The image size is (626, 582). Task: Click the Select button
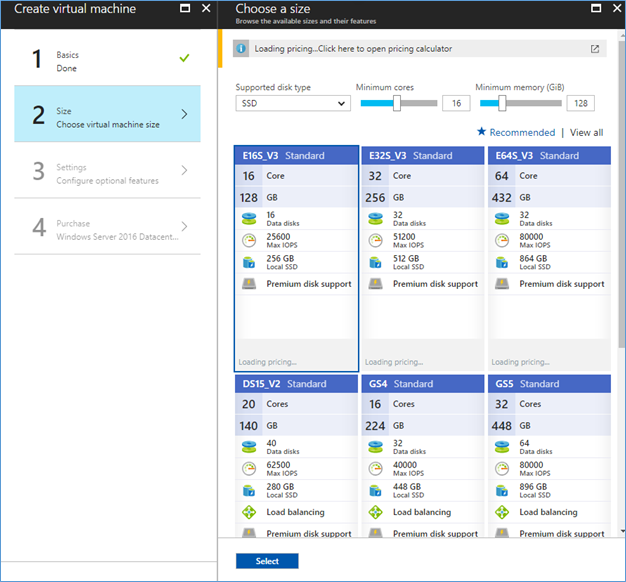tap(267, 561)
